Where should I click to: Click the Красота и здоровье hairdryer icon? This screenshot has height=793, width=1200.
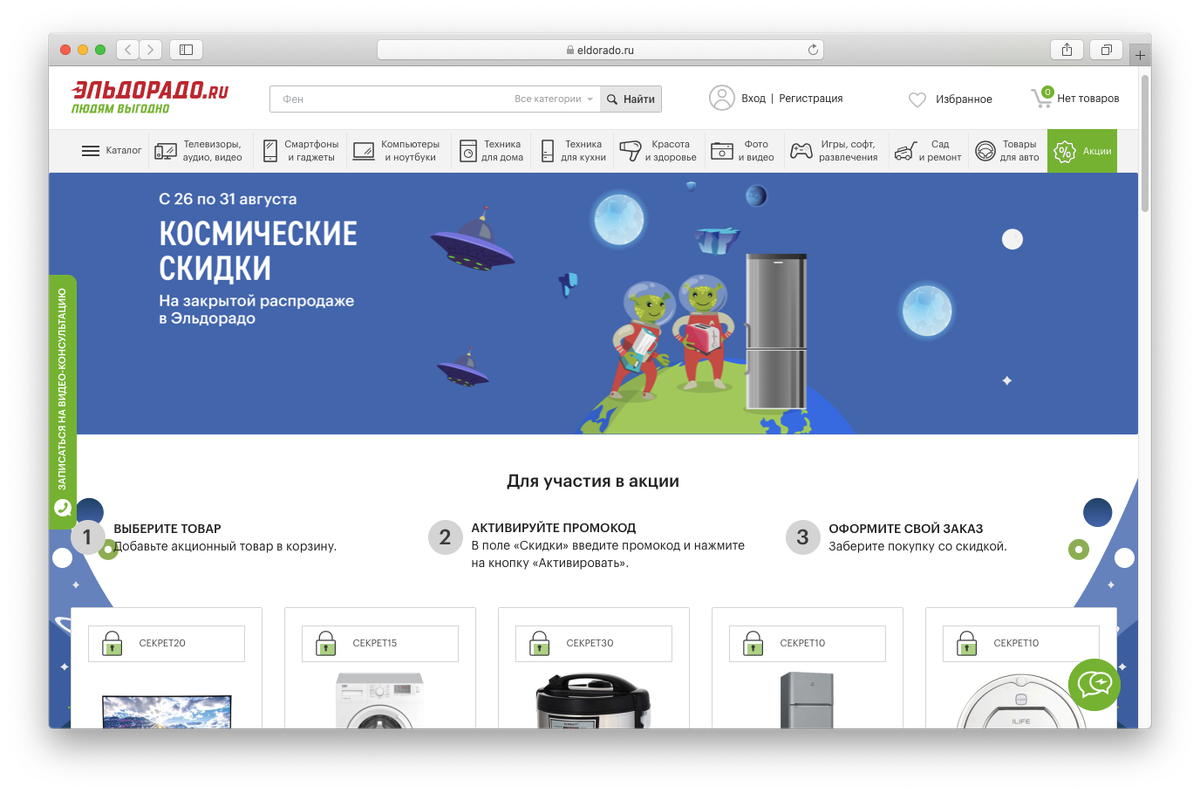(x=630, y=151)
